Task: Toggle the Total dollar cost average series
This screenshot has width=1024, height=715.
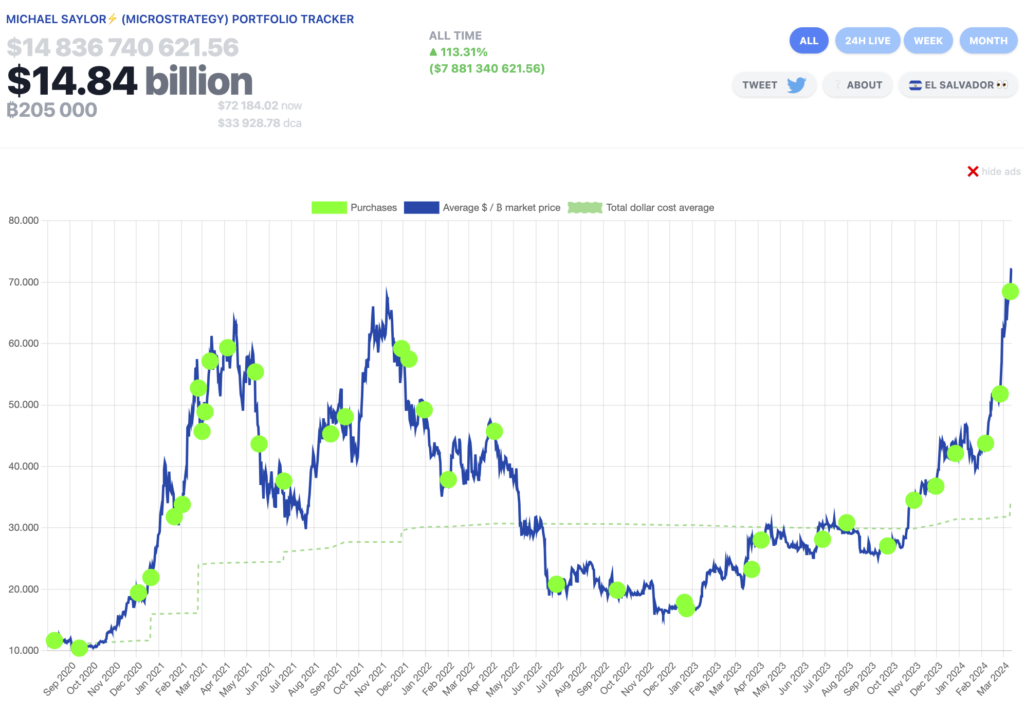Action: click(641, 208)
